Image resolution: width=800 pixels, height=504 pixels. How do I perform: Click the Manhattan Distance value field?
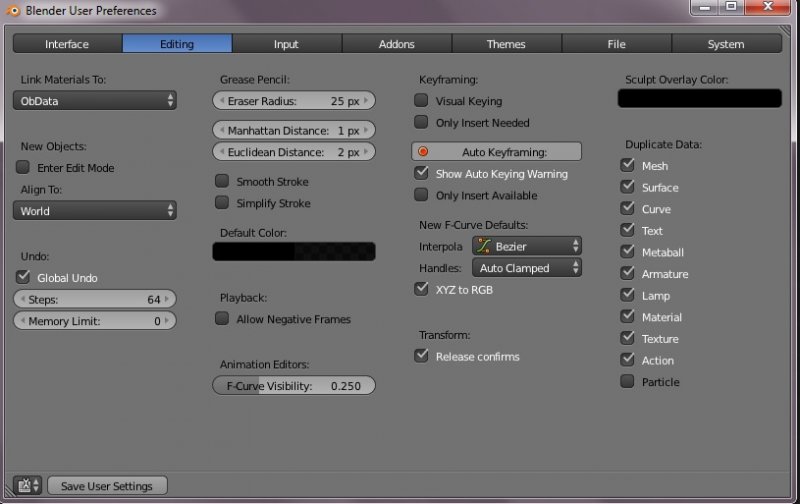[294, 130]
